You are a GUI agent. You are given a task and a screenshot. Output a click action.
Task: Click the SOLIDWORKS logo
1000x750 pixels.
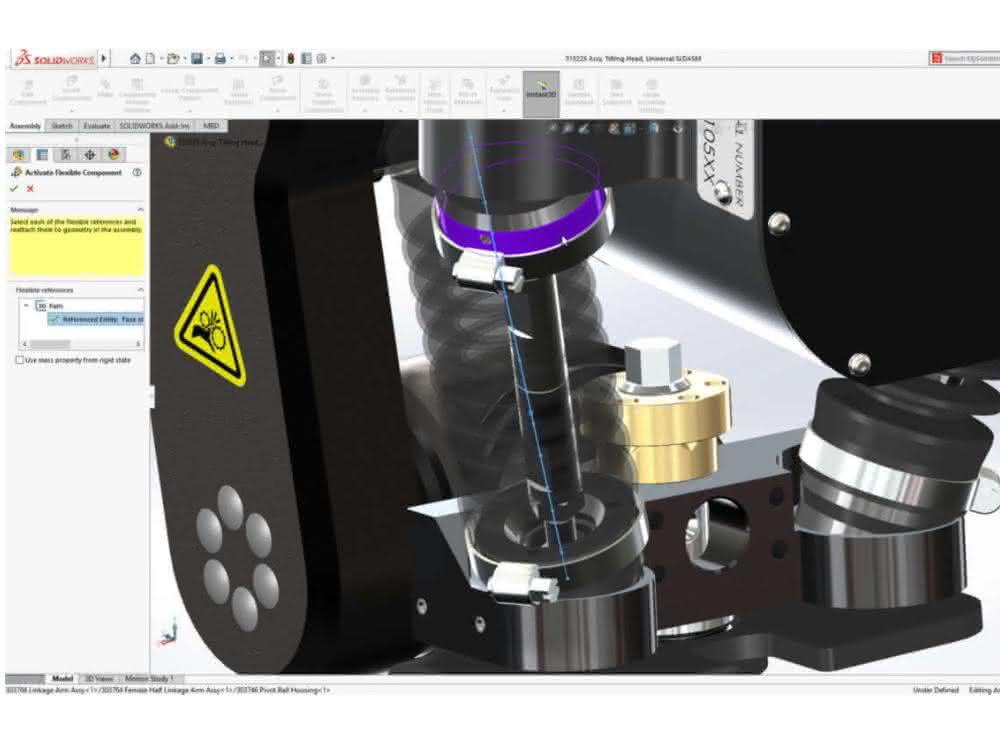[55, 59]
